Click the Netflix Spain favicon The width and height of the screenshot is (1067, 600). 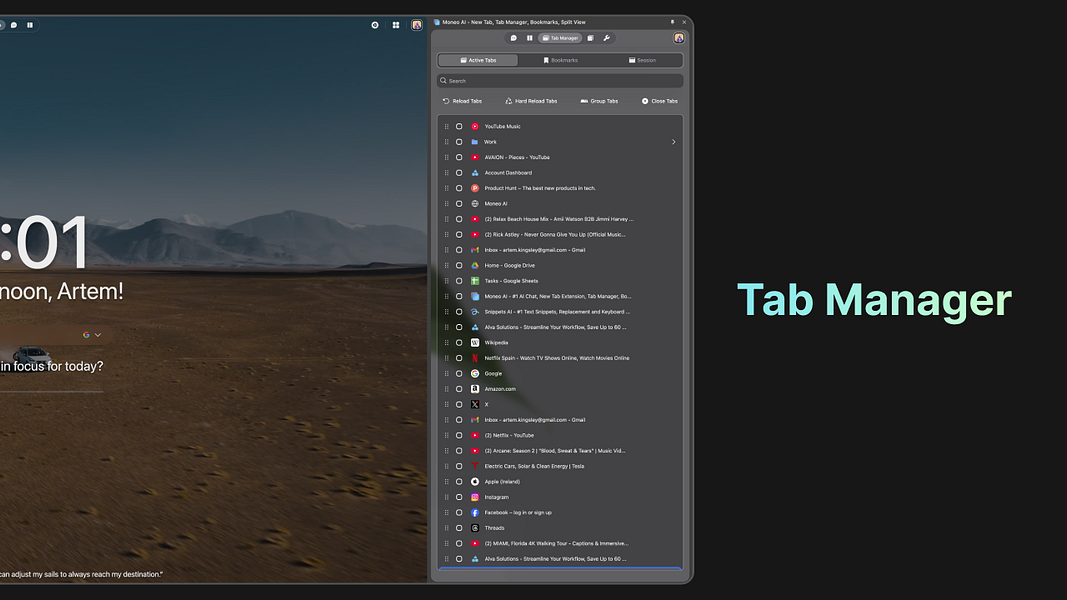tap(475, 358)
